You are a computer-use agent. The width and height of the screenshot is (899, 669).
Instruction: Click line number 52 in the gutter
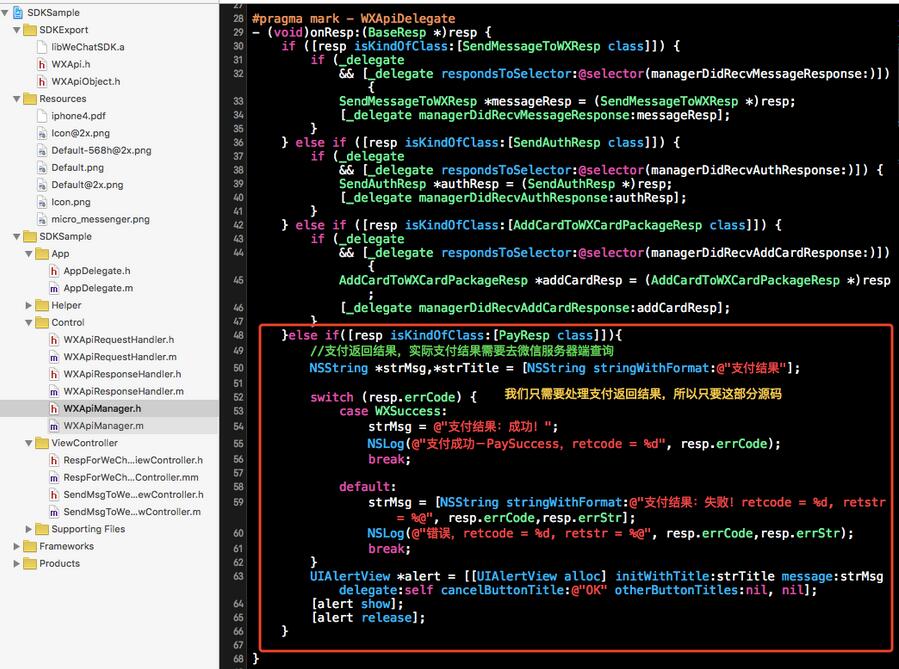click(239, 397)
